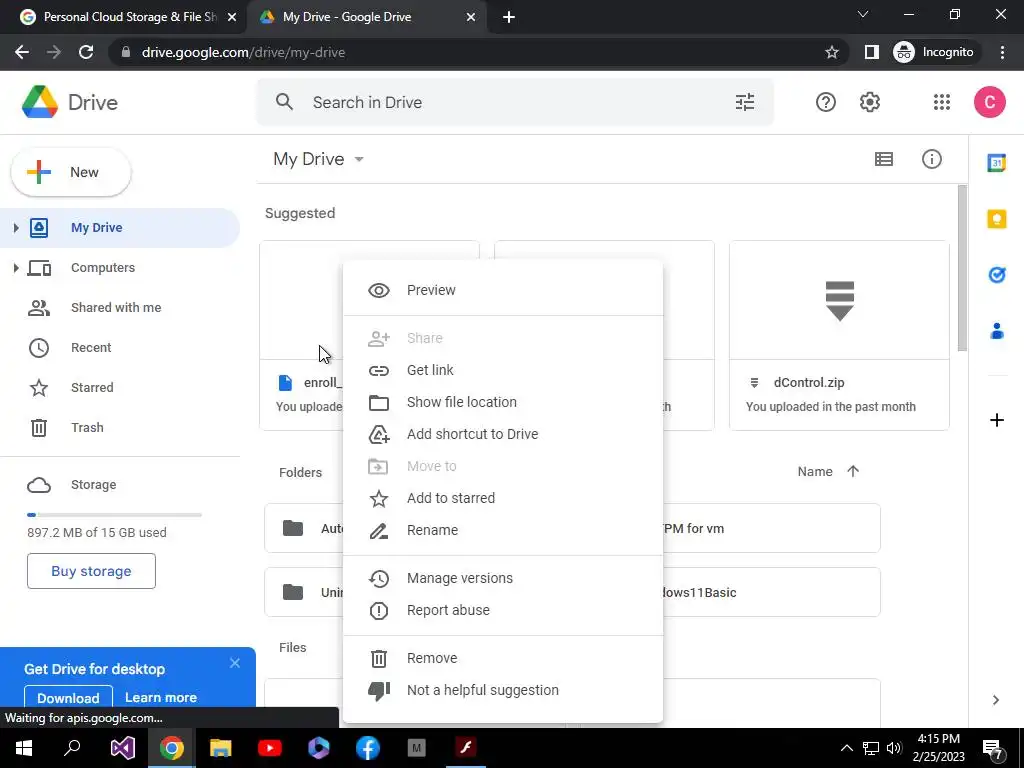
Task: Click the Incognito profile chip
Action: (x=936, y=52)
